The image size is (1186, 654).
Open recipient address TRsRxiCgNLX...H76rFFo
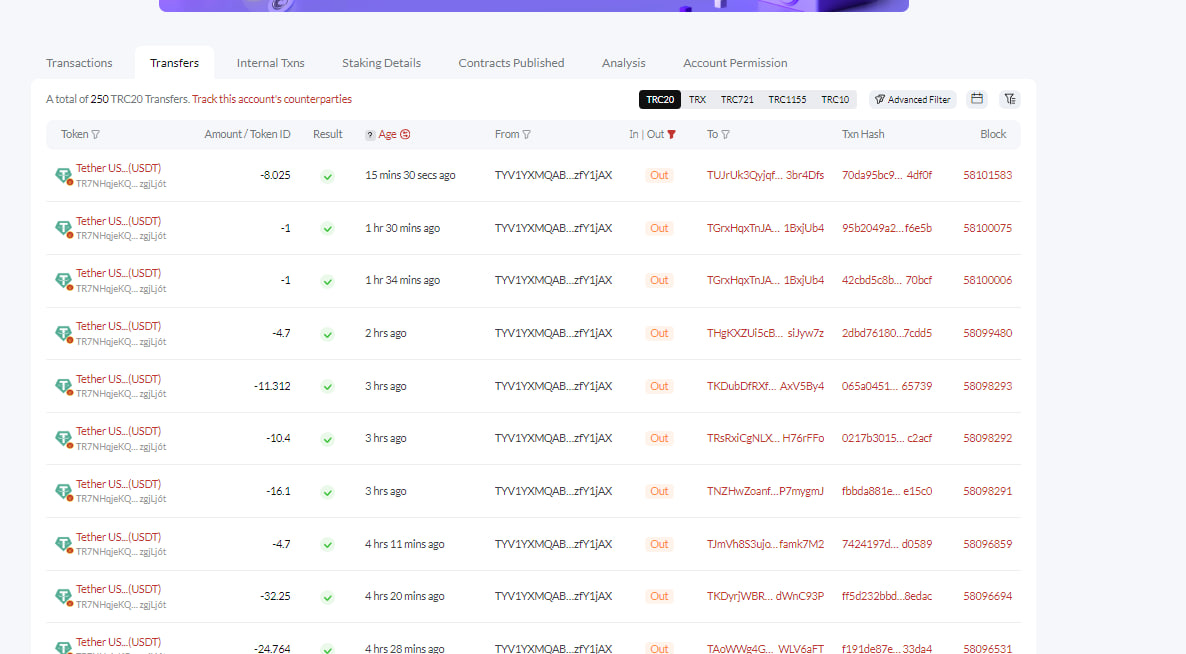(765, 438)
